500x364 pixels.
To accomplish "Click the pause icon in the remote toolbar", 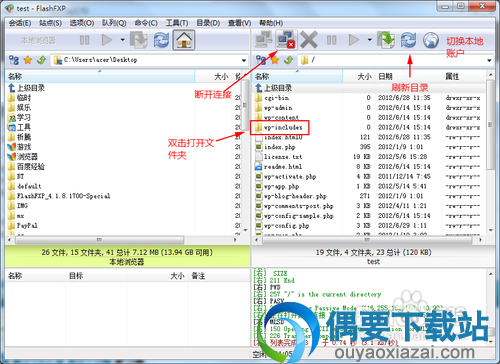I will pos(331,40).
